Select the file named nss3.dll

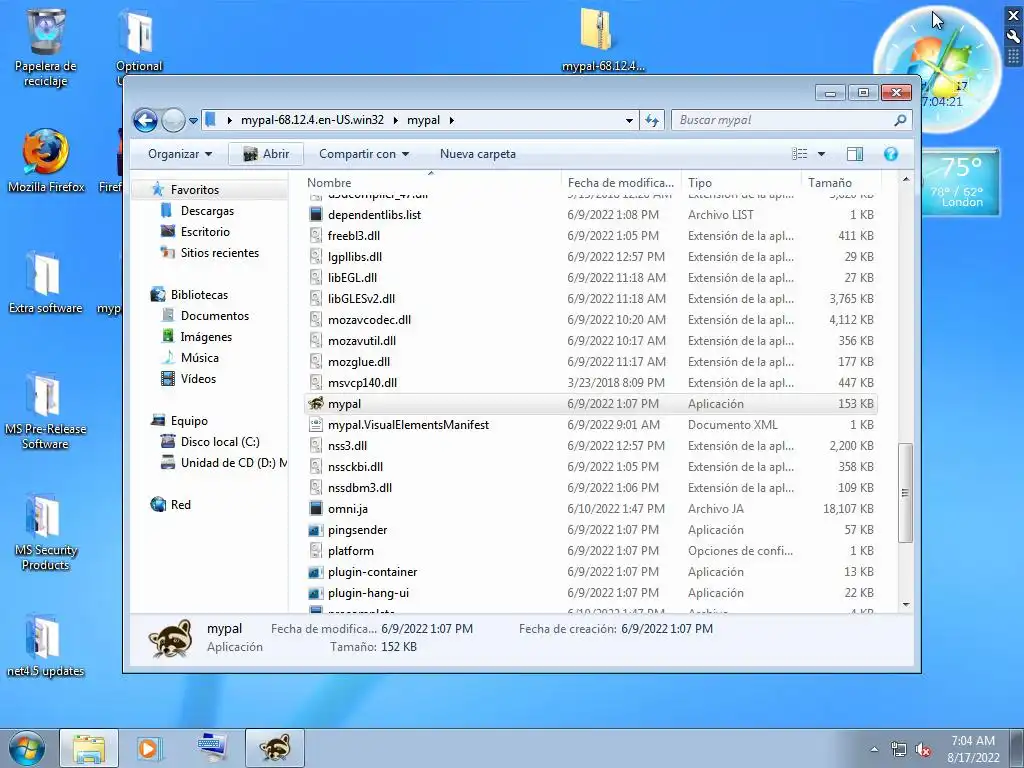point(347,446)
